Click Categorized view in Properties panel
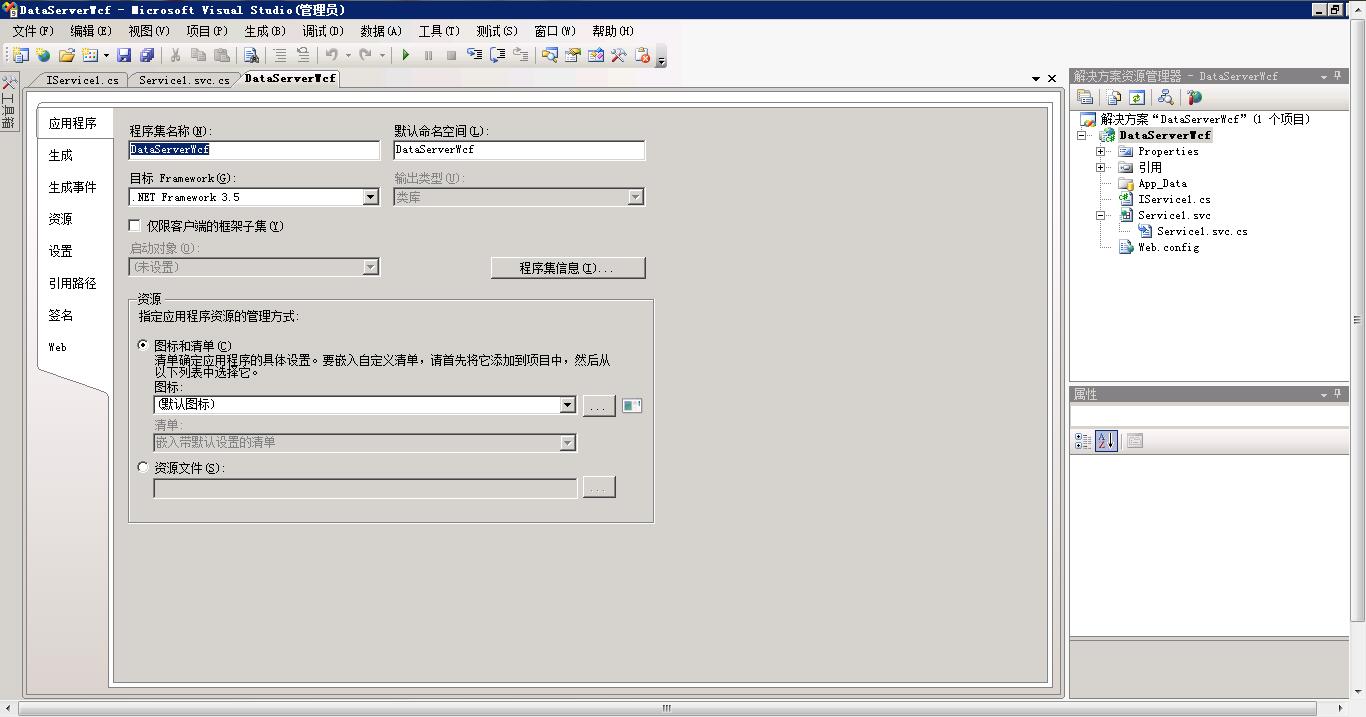The height and width of the screenshot is (717, 1366). pyautogui.click(x=1083, y=441)
